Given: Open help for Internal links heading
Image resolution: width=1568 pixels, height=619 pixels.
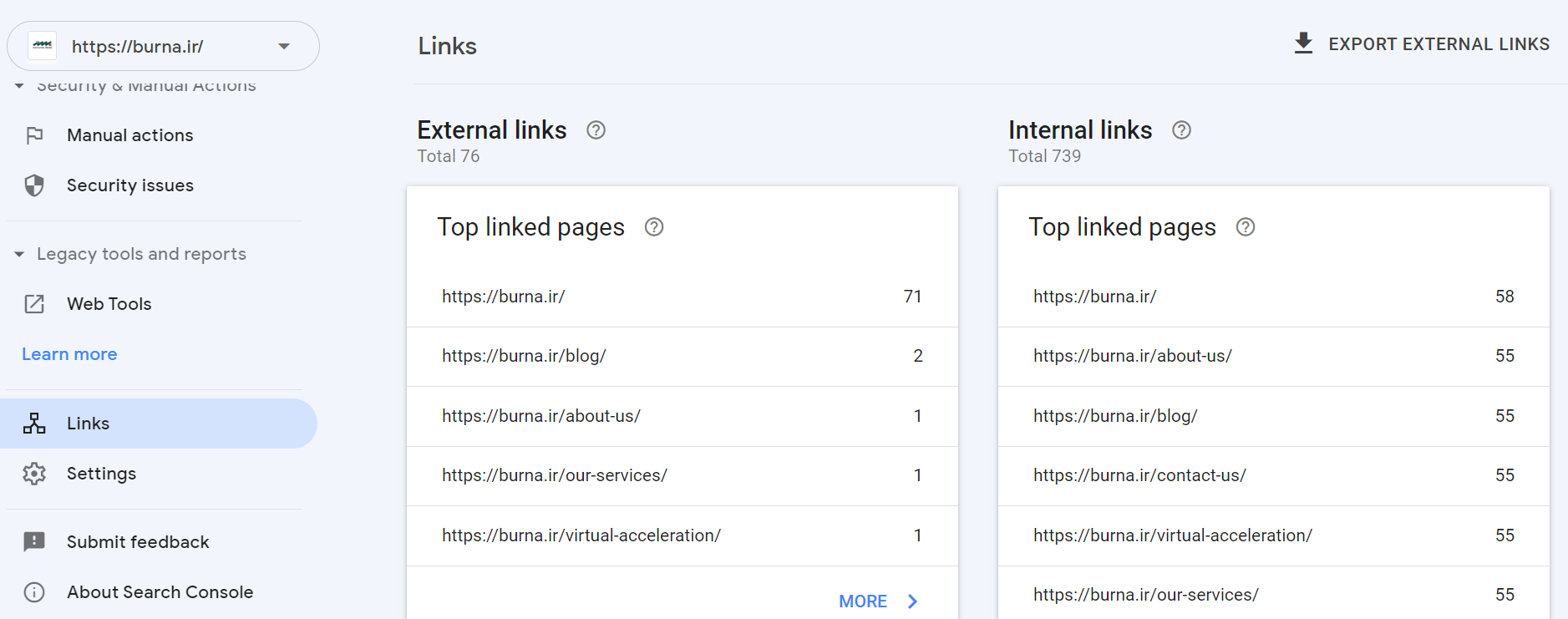Looking at the screenshot, I should click(x=1181, y=130).
